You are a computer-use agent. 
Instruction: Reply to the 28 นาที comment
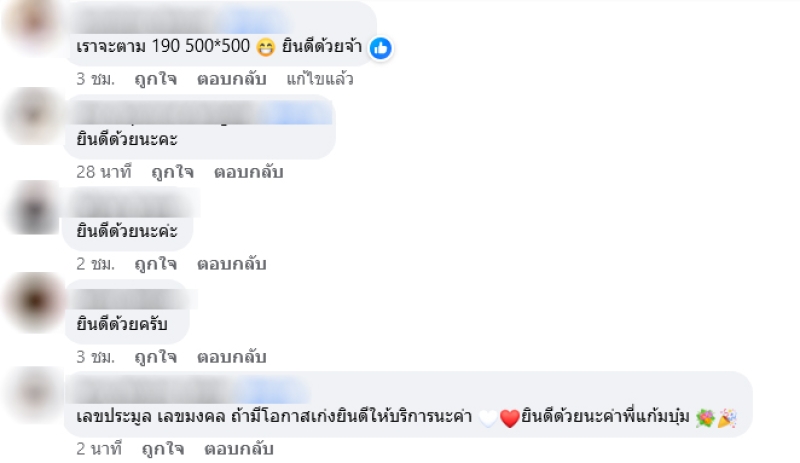(248, 172)
